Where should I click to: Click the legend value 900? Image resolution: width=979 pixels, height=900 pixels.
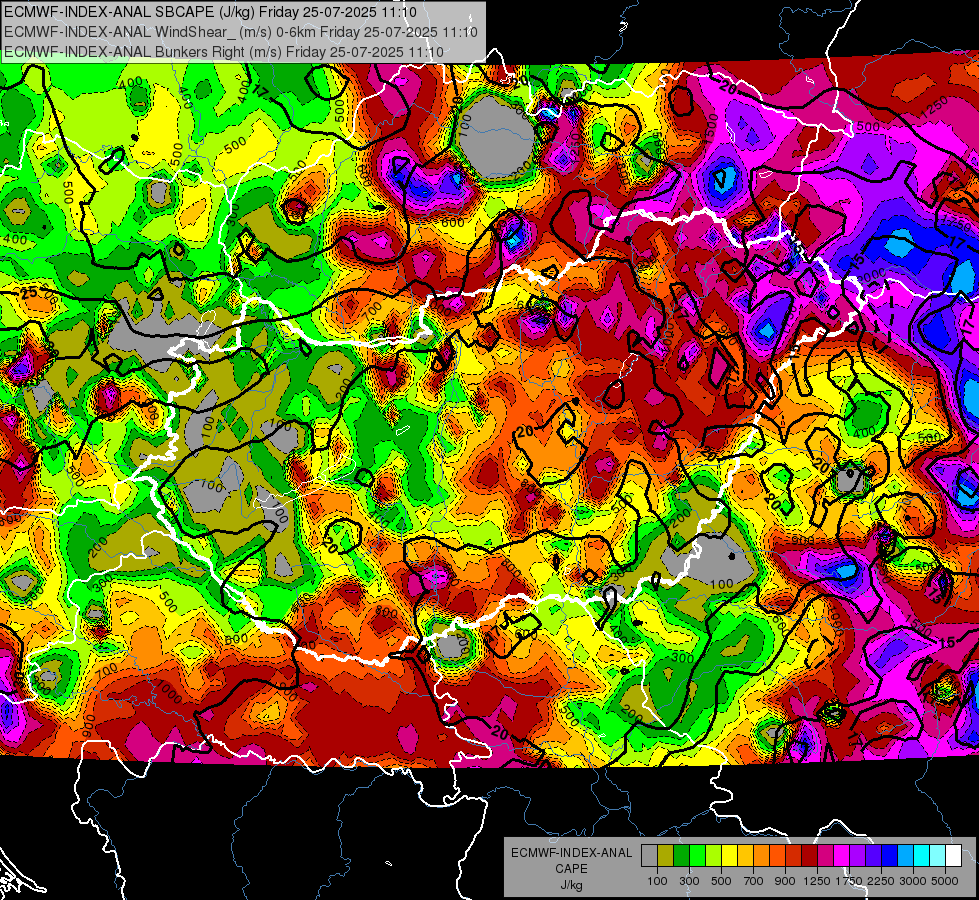[x=785, y=881]
